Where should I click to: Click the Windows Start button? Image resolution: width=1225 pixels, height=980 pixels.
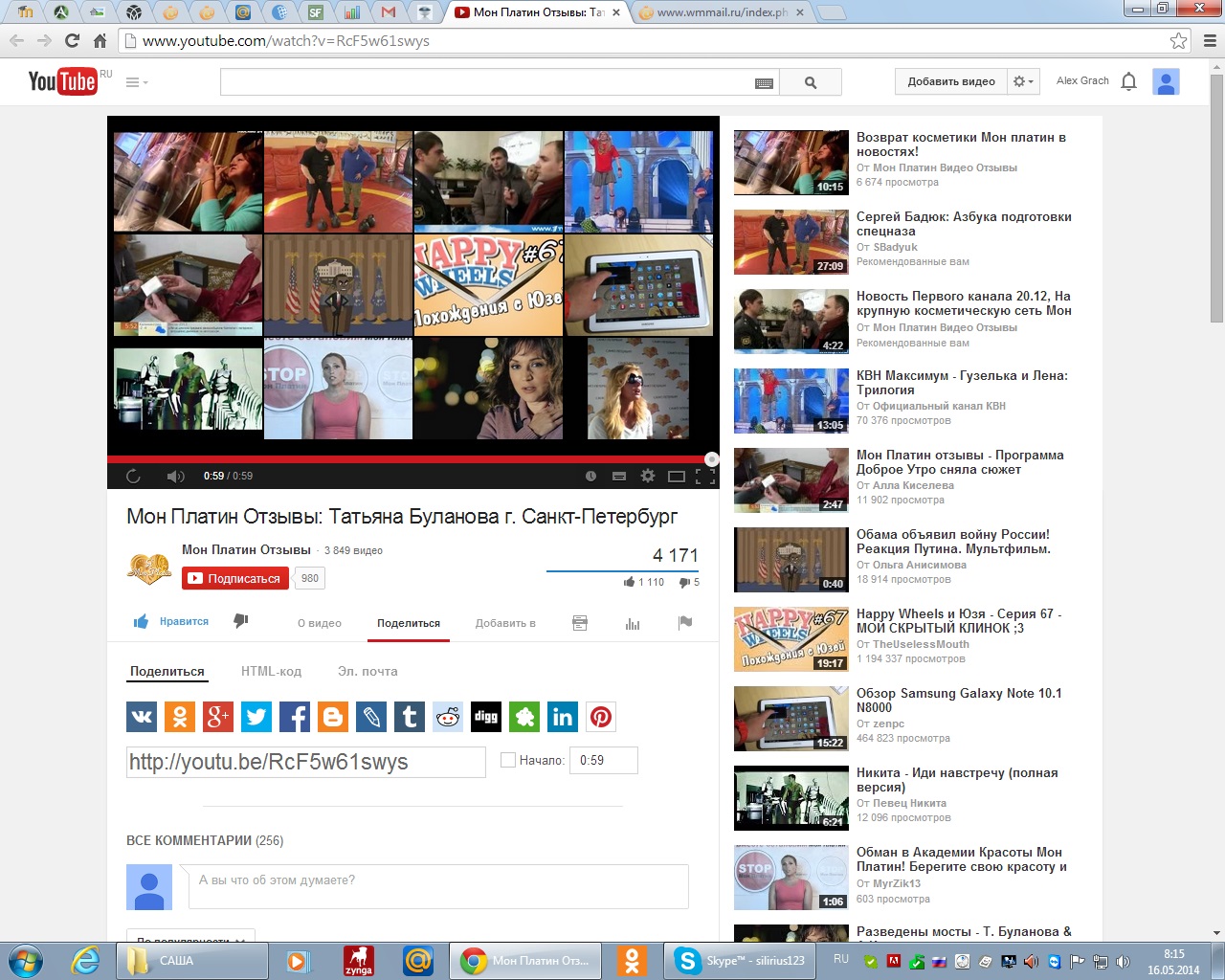point(25,960)
